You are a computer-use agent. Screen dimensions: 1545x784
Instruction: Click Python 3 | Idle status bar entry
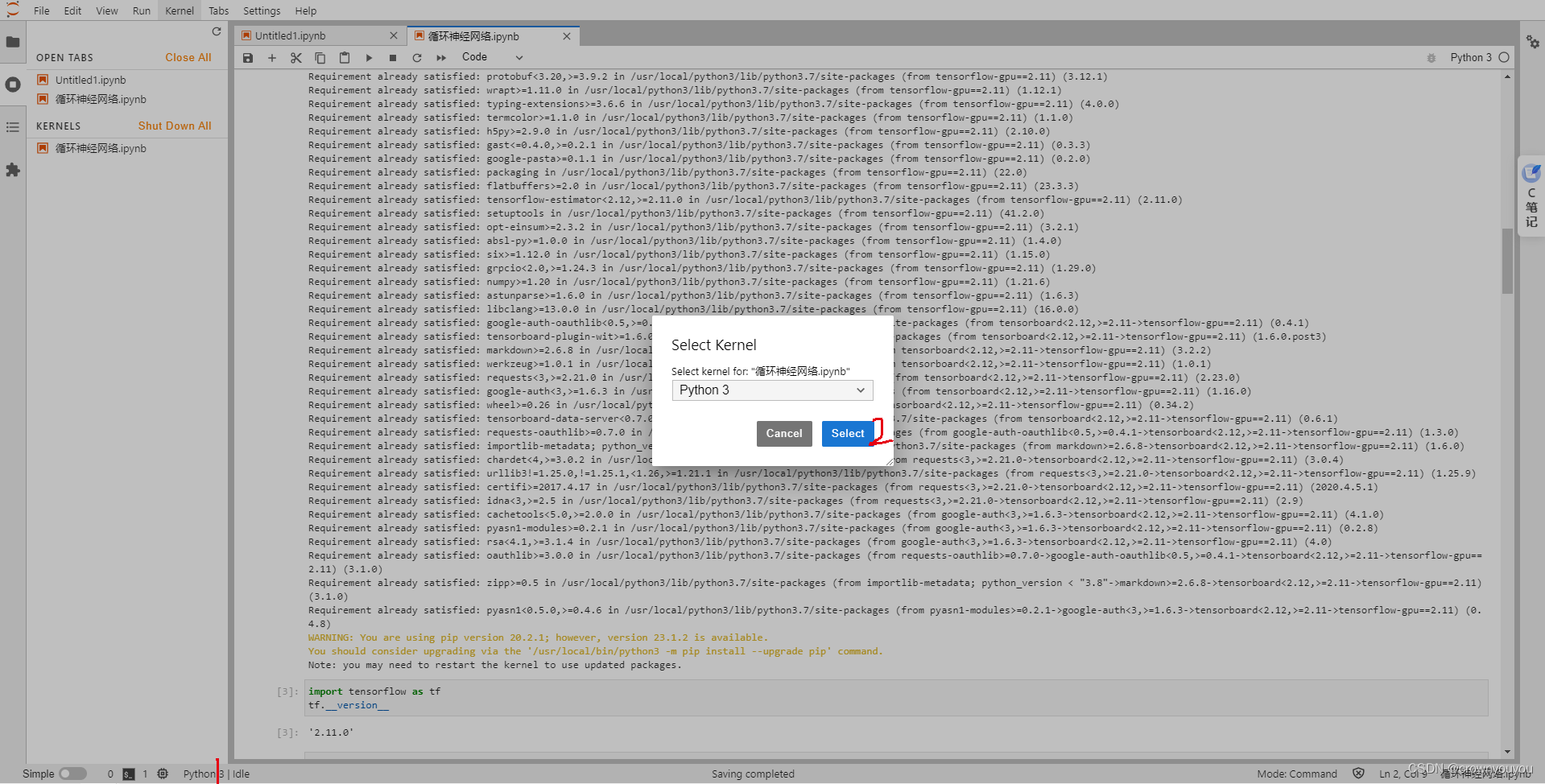pos(216,774)
